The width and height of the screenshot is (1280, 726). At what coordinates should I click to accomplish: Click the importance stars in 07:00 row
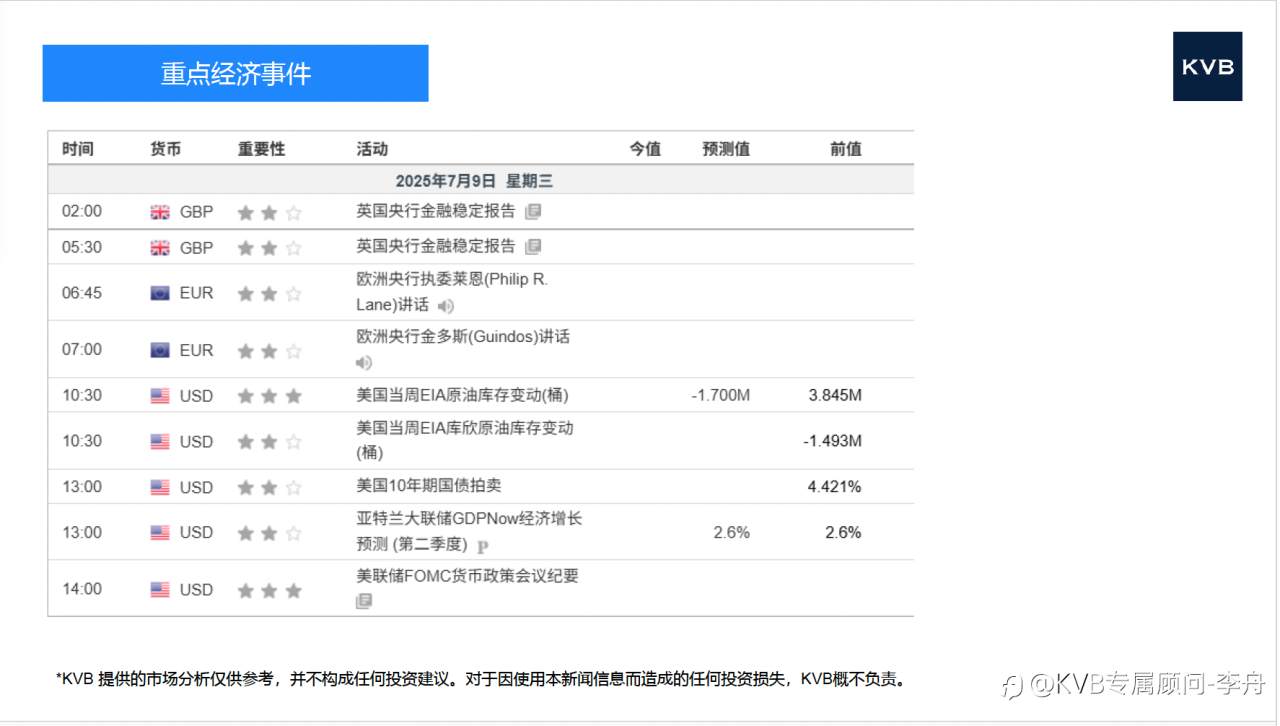[269, 350]
